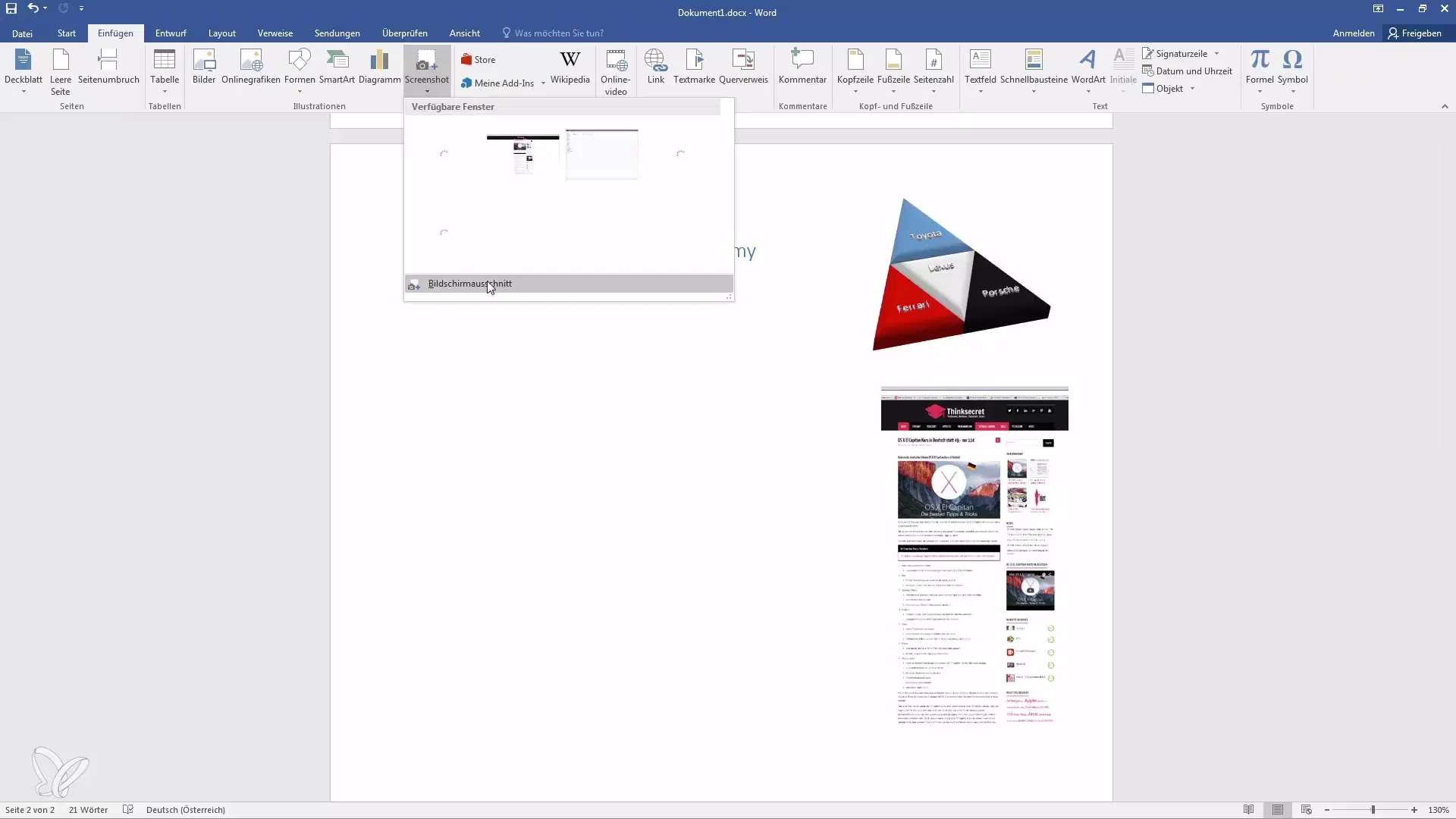This screenshot has height=819, width=1456.
Task: Collapse the ribbon with the chevron arrow
Action: coord(1445,107)
